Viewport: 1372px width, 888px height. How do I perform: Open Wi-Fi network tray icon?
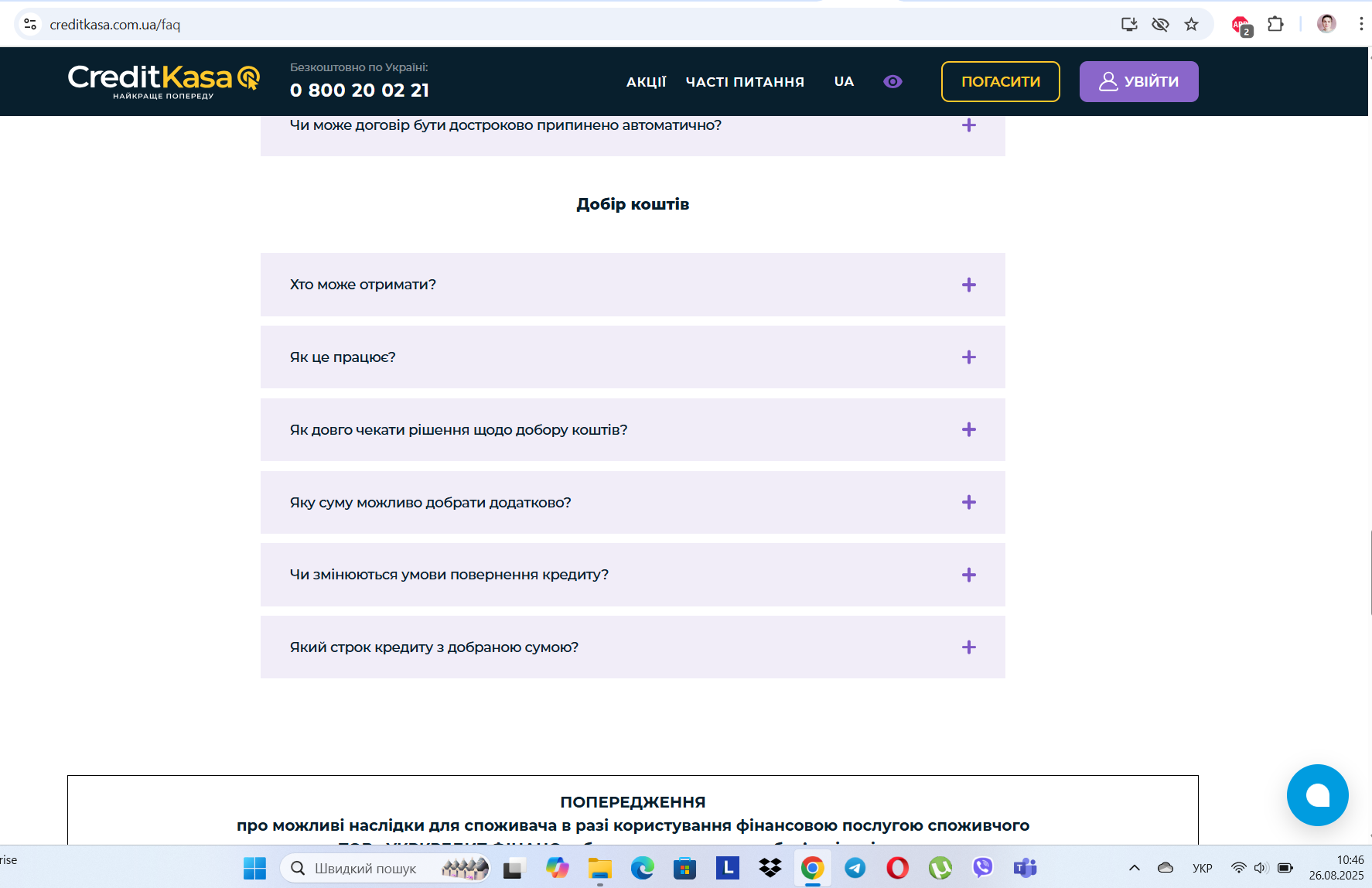click(x=1238, y=868)
